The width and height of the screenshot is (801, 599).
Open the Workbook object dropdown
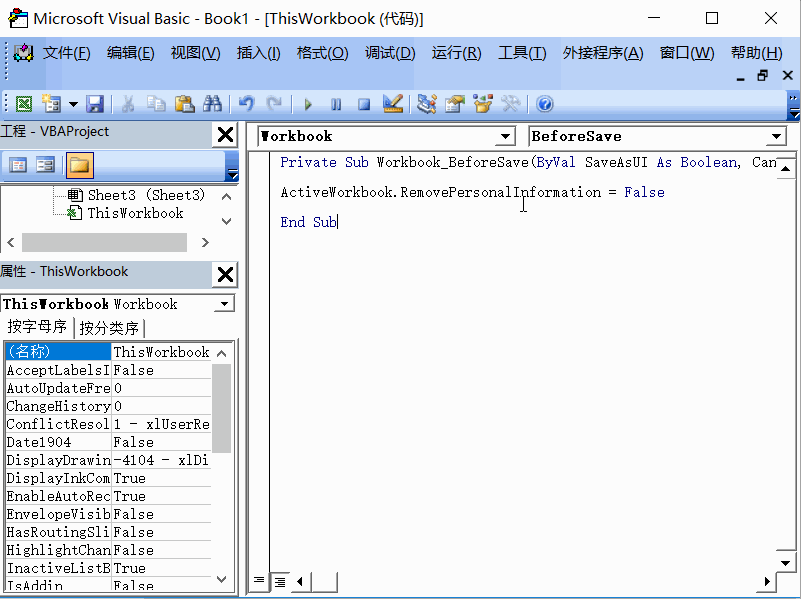[x=505, y=136]
